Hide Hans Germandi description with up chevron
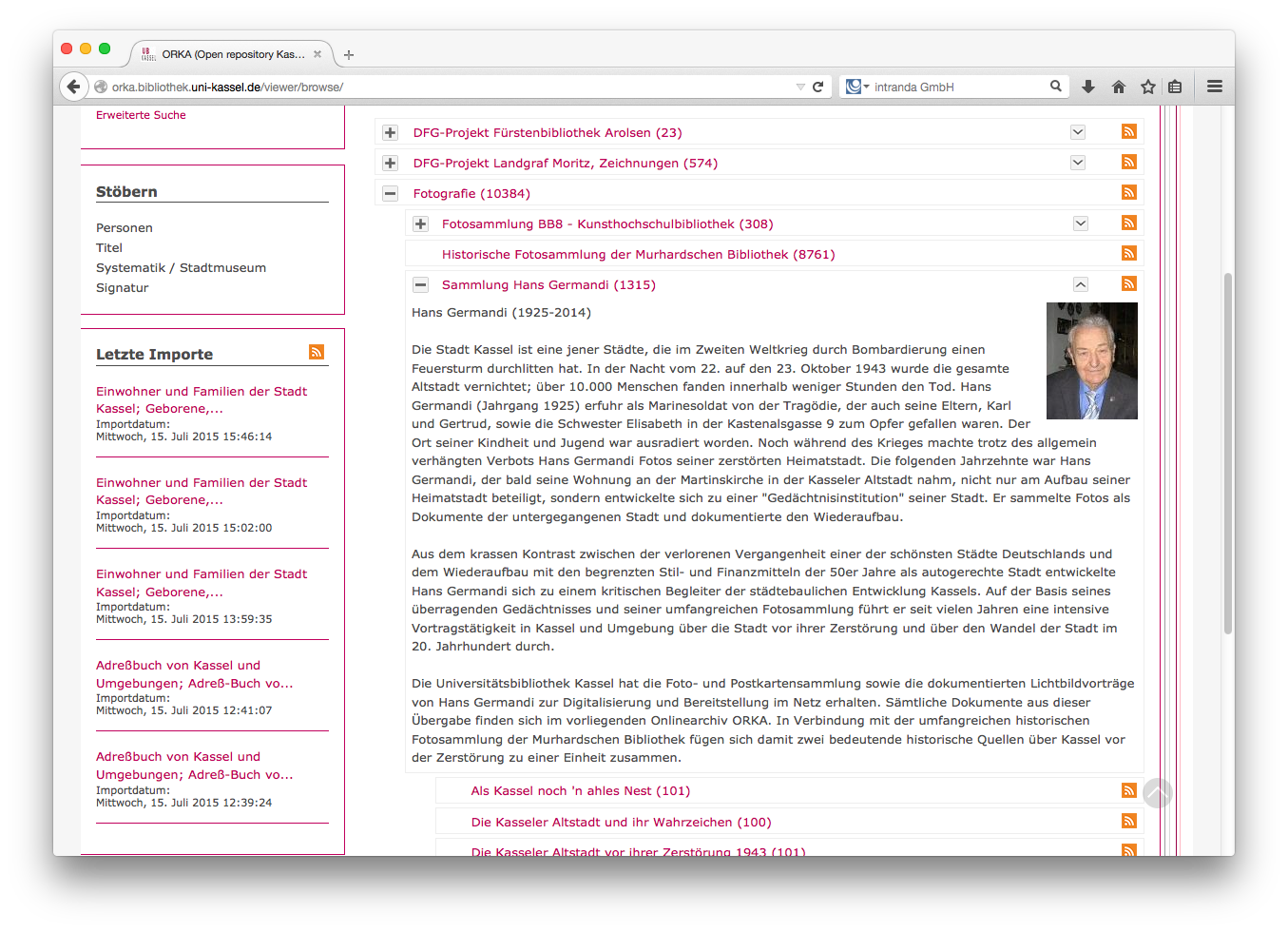This screenshot has width=1288, height=932. [x=1081, y=284]
